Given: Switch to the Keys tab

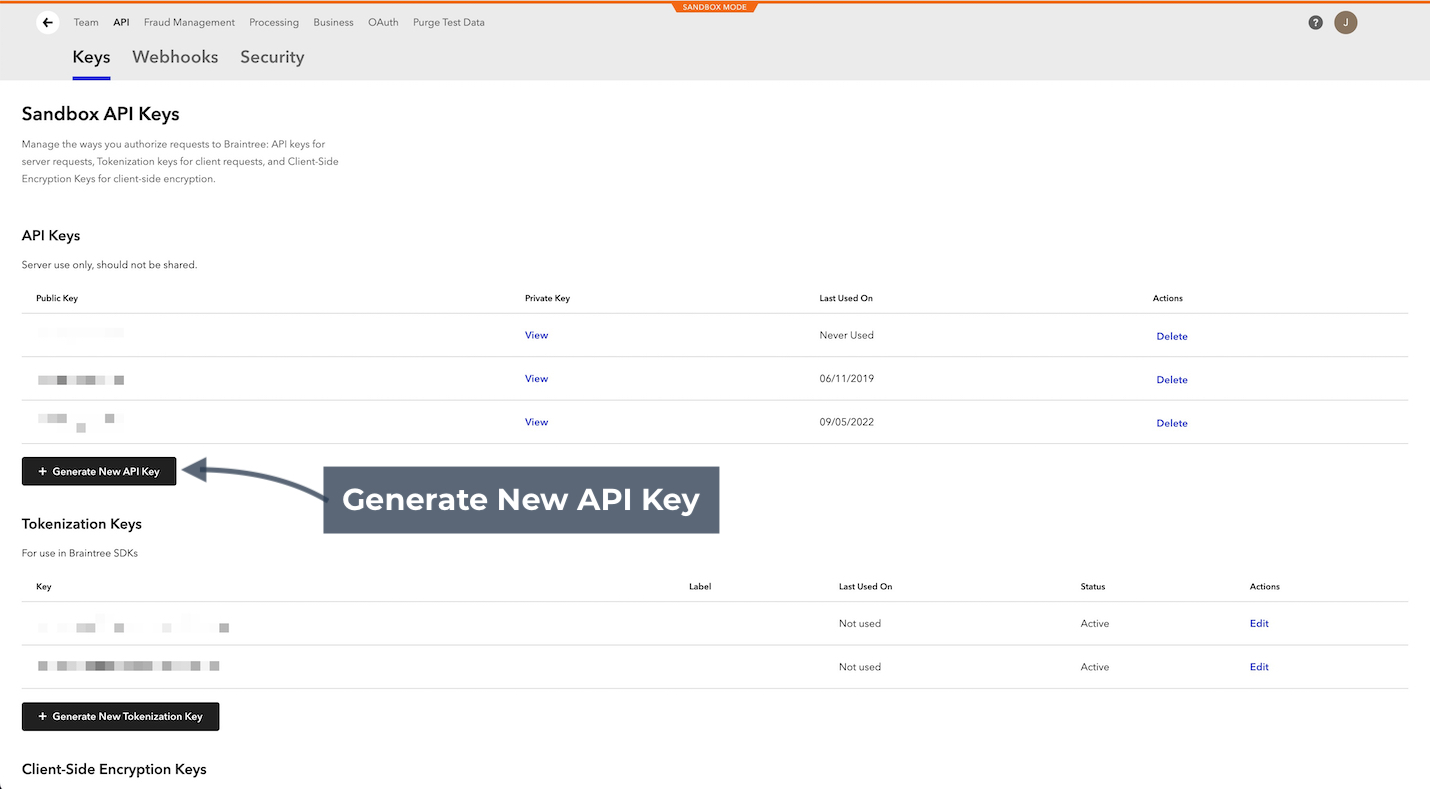Looking at the screenshot, I should [x=91, y=57].
